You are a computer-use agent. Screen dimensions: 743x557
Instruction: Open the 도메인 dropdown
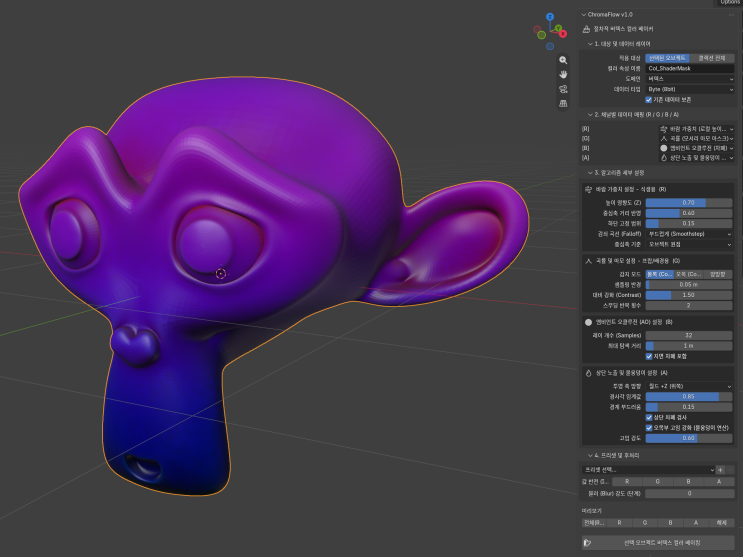pos(689,79)
